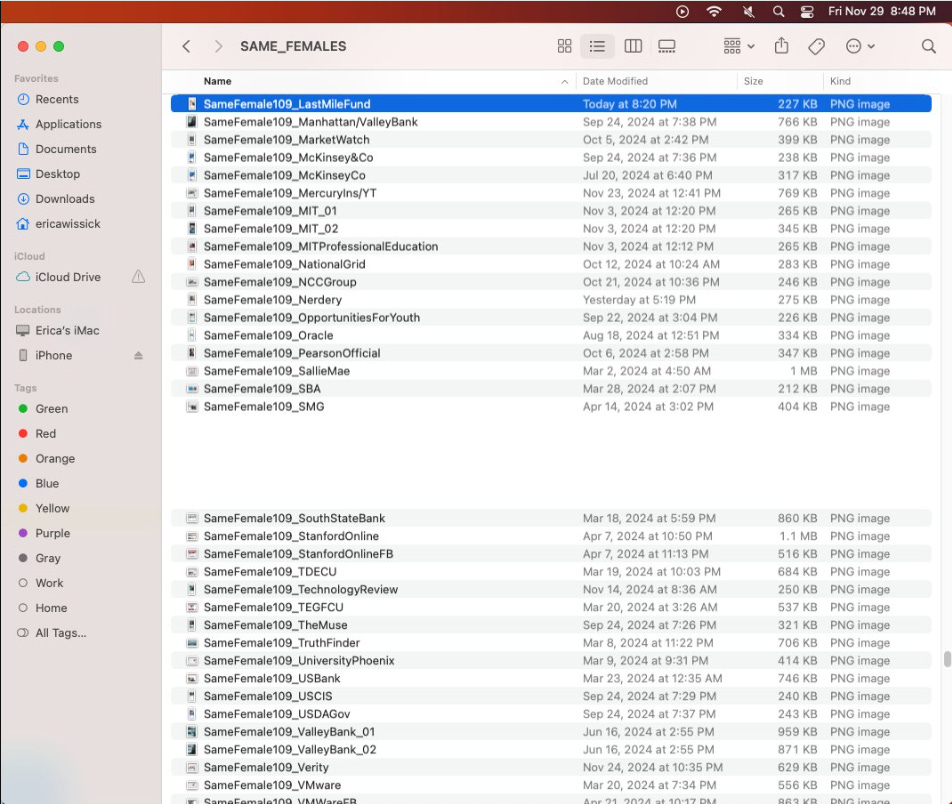Open Desktop in the sidebar

point(57,174)
